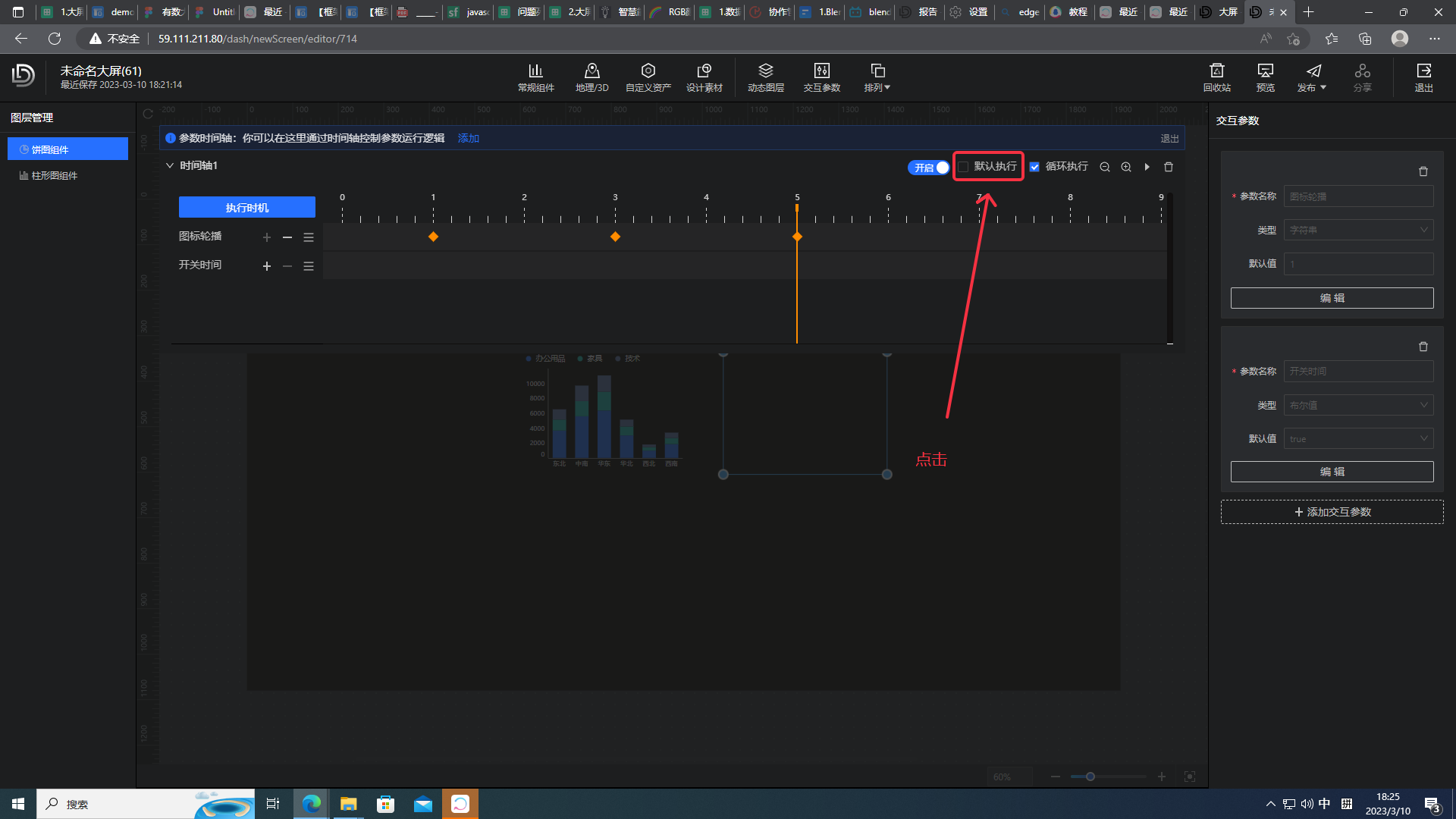The image size is (1456, 819).
Task: Switch to the edge browser tab
Action: 1020,12
